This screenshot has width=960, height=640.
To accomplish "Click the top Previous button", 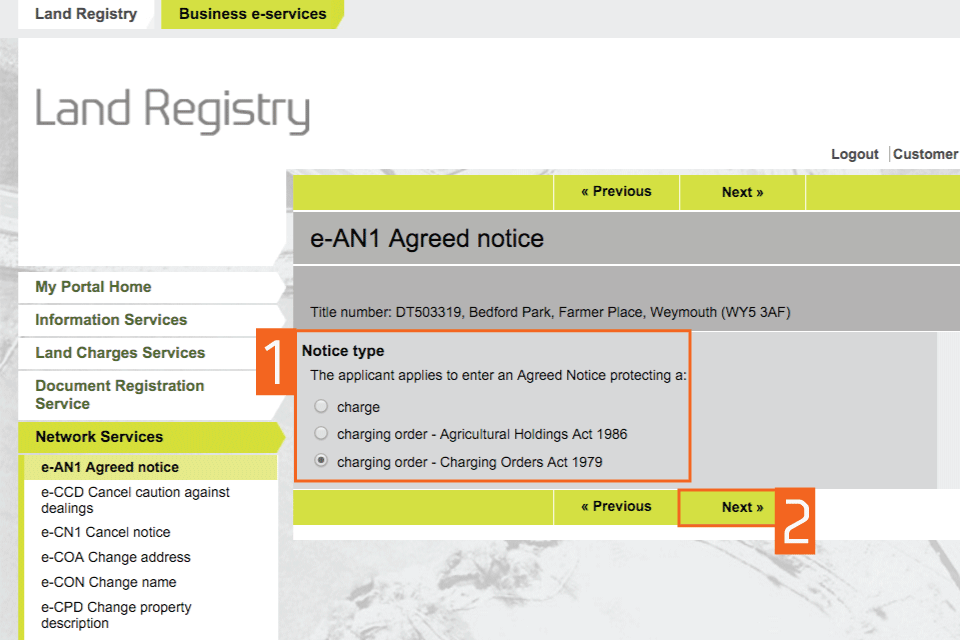I will point(616,192).
